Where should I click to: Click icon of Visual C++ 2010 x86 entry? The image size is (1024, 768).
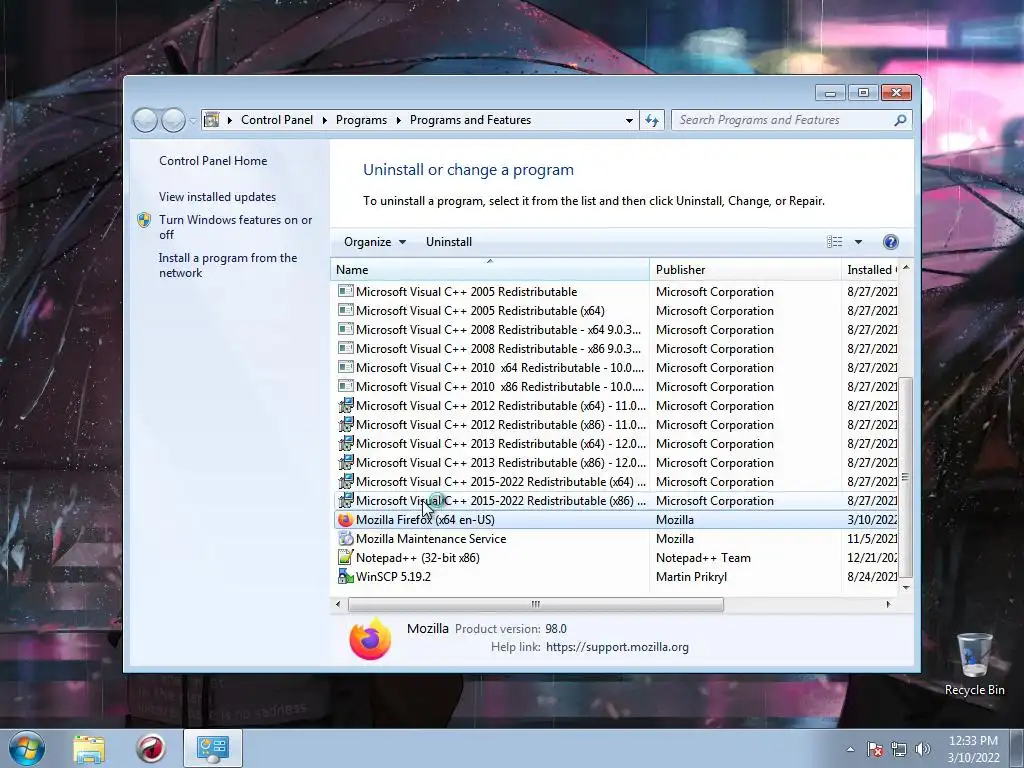tap(345, 386)
